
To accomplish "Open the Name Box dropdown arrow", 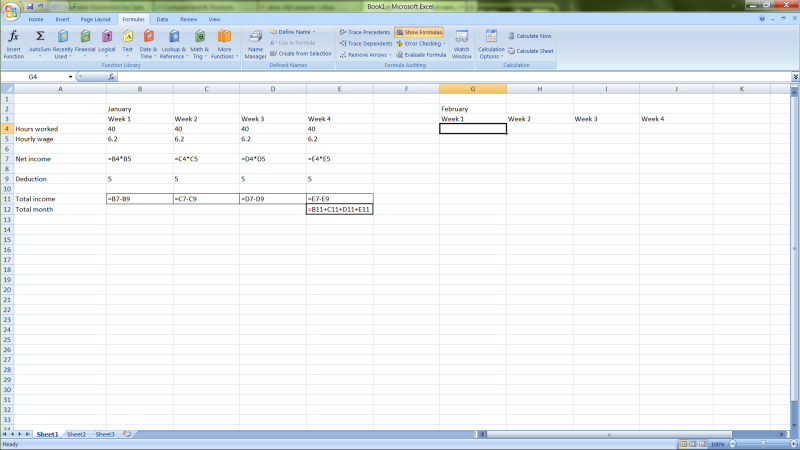I will tap(70, 77).
